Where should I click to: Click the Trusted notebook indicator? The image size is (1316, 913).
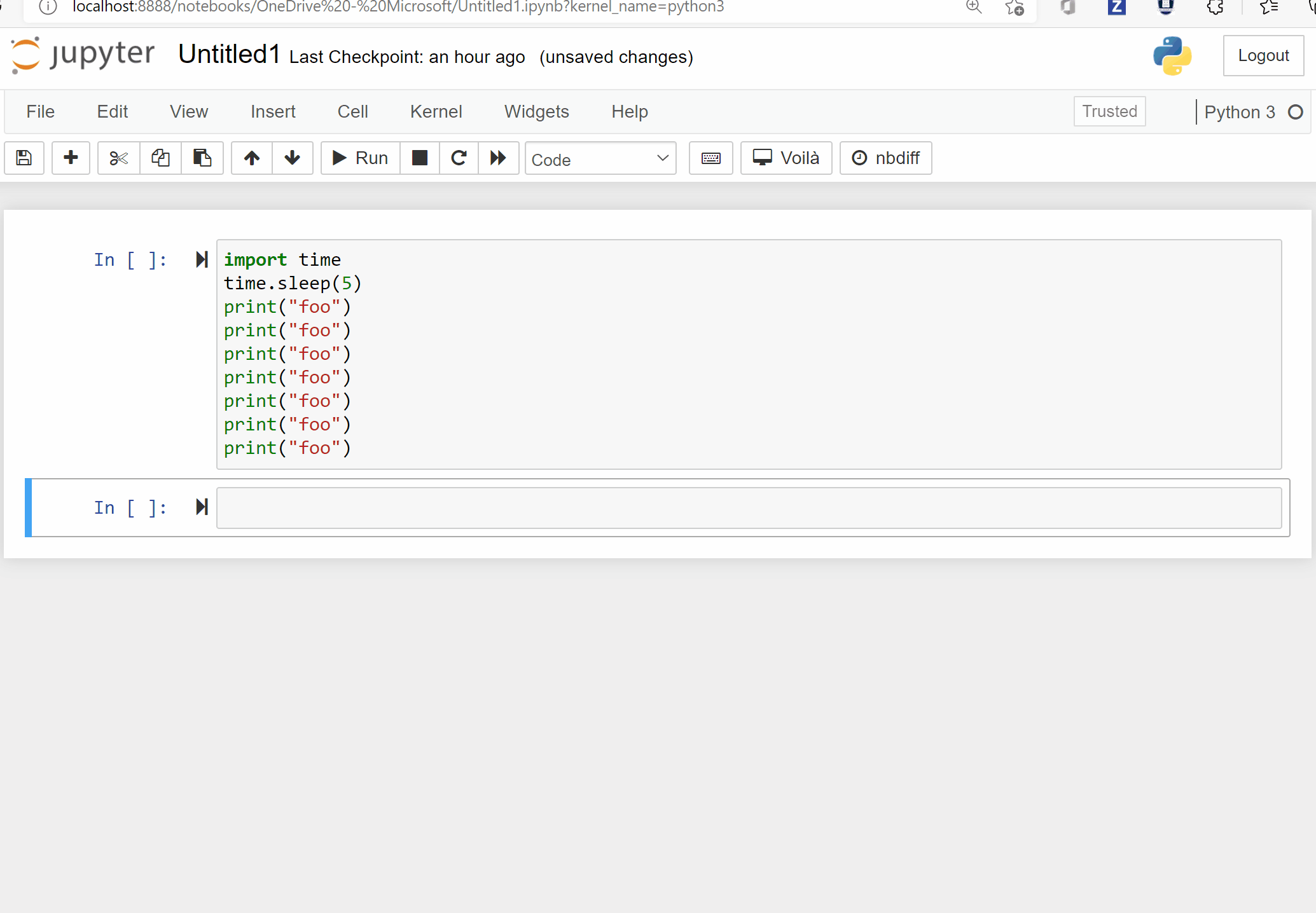pyautogui.click(x=1109, y=111)
